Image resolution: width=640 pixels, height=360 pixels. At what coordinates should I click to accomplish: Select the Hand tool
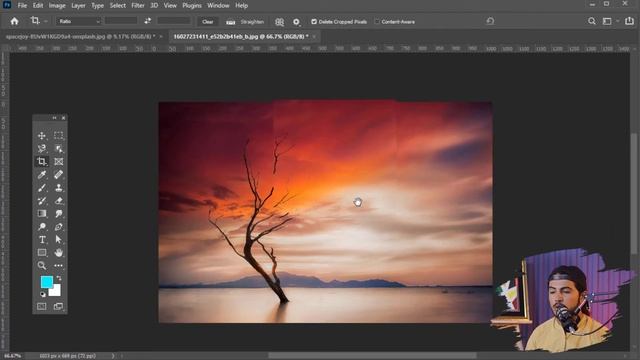pyautogui.click(x=58, y=253)
